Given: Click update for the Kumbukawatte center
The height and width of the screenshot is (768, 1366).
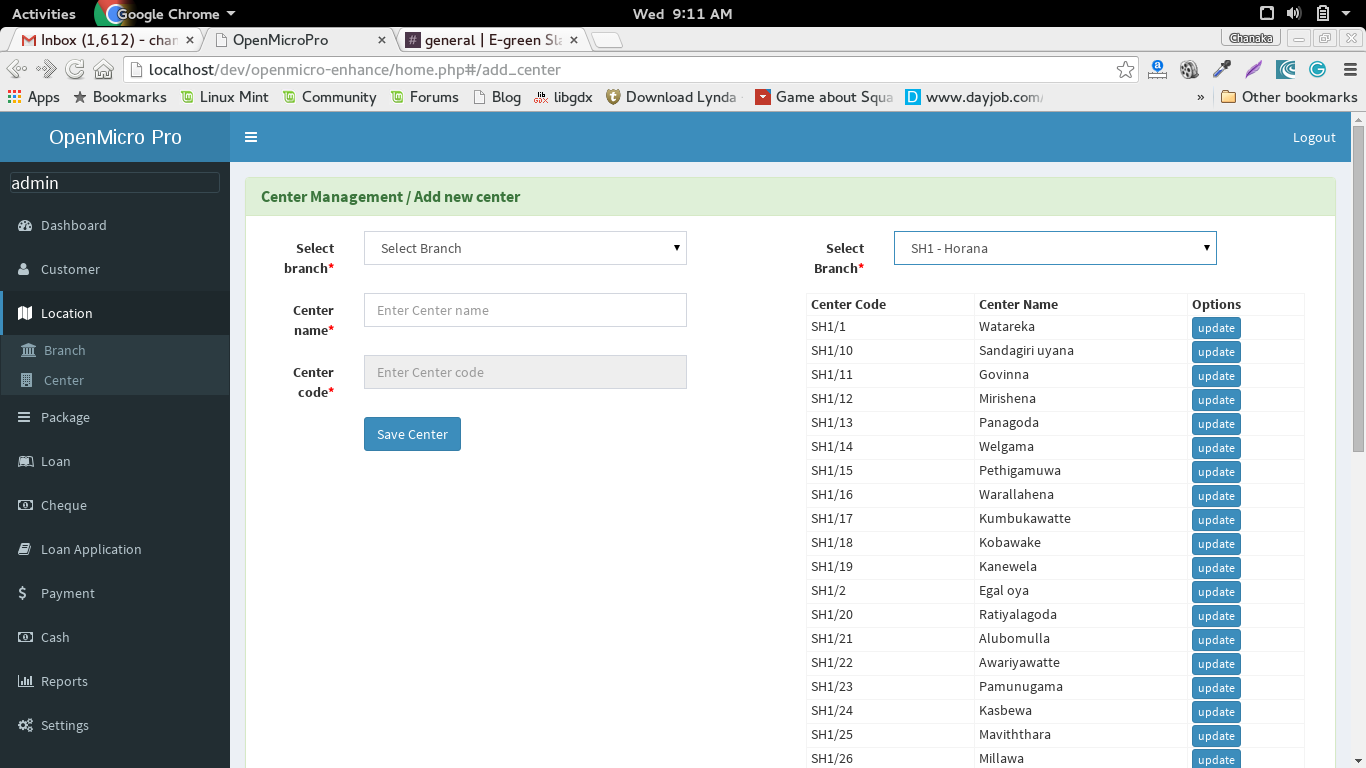Looking at the screenshot, I should point(1216,520).
